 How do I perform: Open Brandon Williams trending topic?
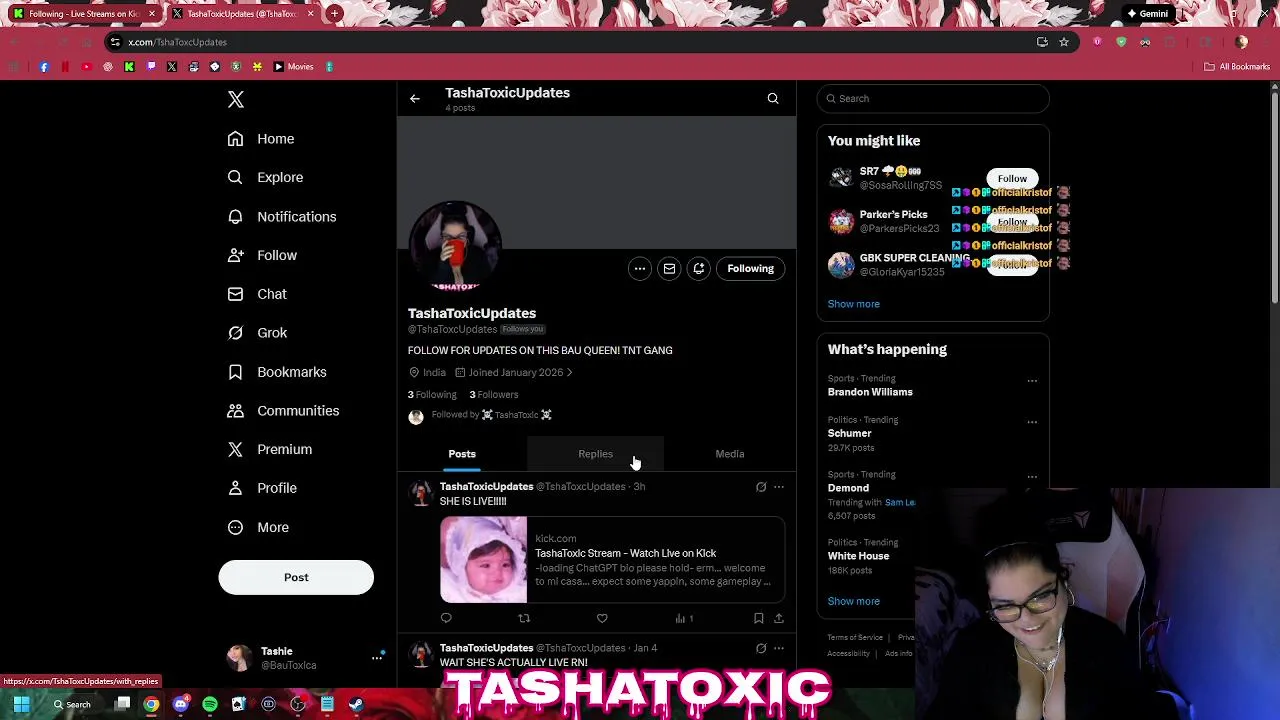(x=870, y=392)
